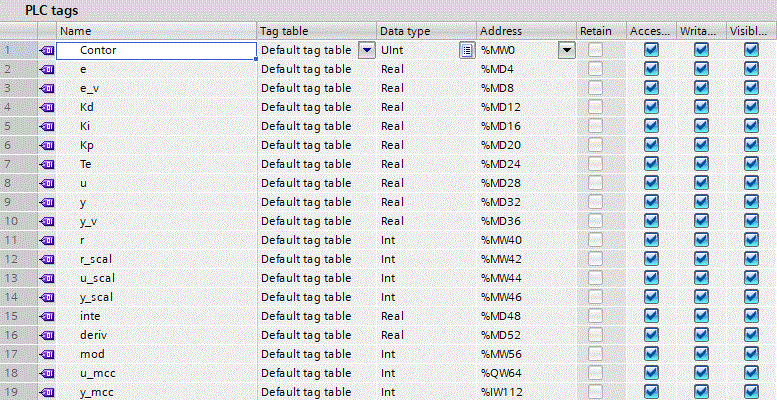Enable Retain checkbox for tag e

click(x=596, y=69)
